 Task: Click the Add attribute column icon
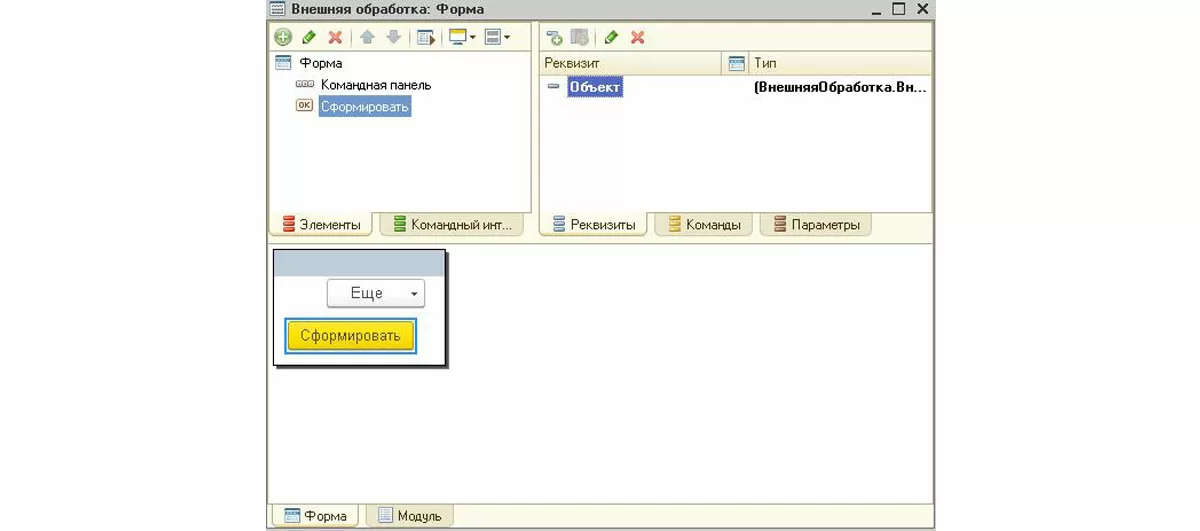580,37
